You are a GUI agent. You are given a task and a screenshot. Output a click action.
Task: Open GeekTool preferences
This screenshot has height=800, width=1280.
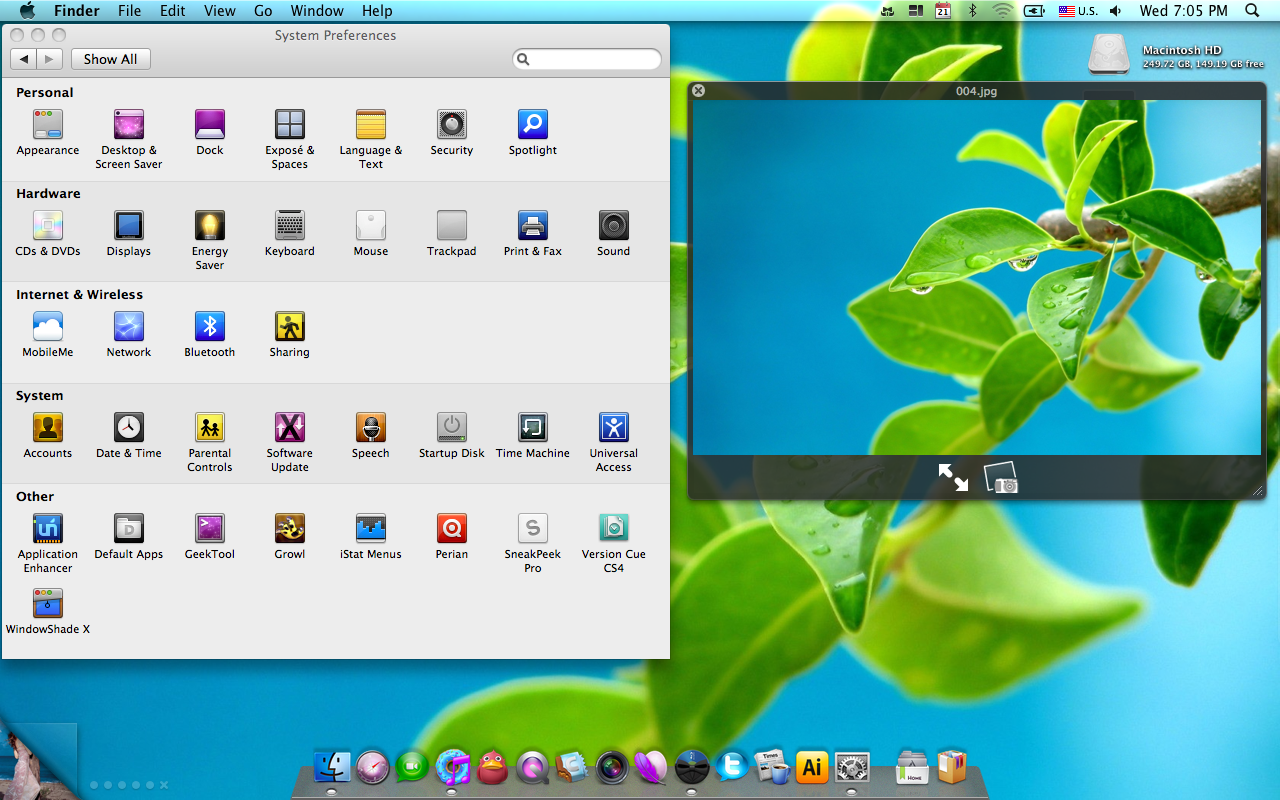[x=210, y=536]
